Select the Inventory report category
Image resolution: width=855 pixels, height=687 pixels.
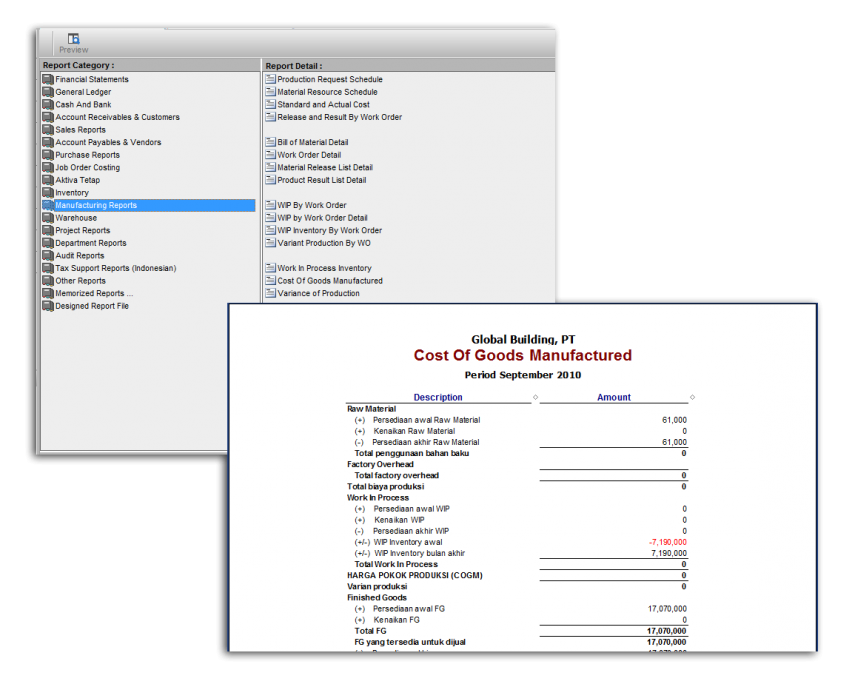click(72, 193)
